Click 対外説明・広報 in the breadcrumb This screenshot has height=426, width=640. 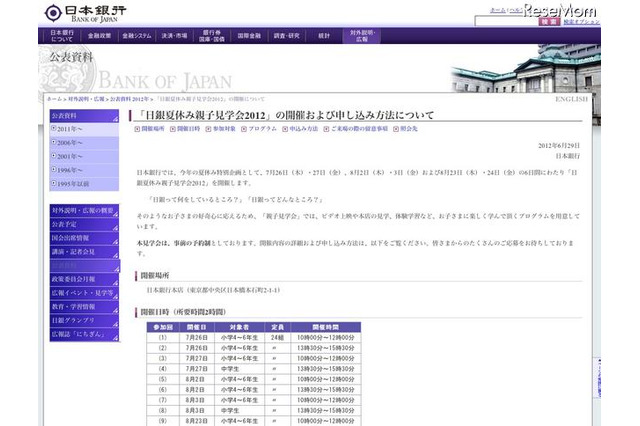(x=86, y=99)
